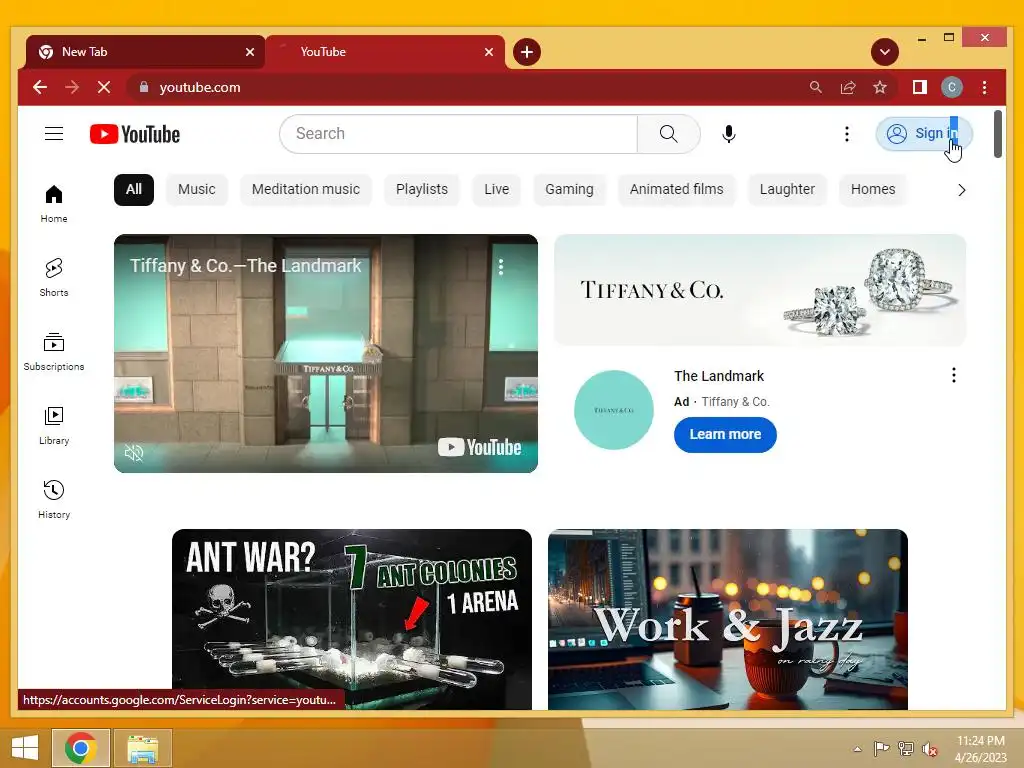
Task: Focus the YouTube search field
Action: click(x=459, y=134)
